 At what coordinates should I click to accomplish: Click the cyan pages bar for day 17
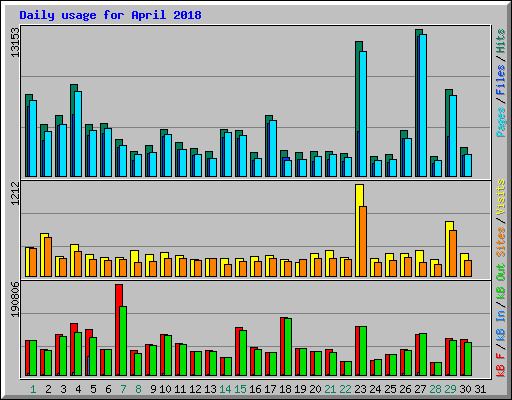(273, 148)
